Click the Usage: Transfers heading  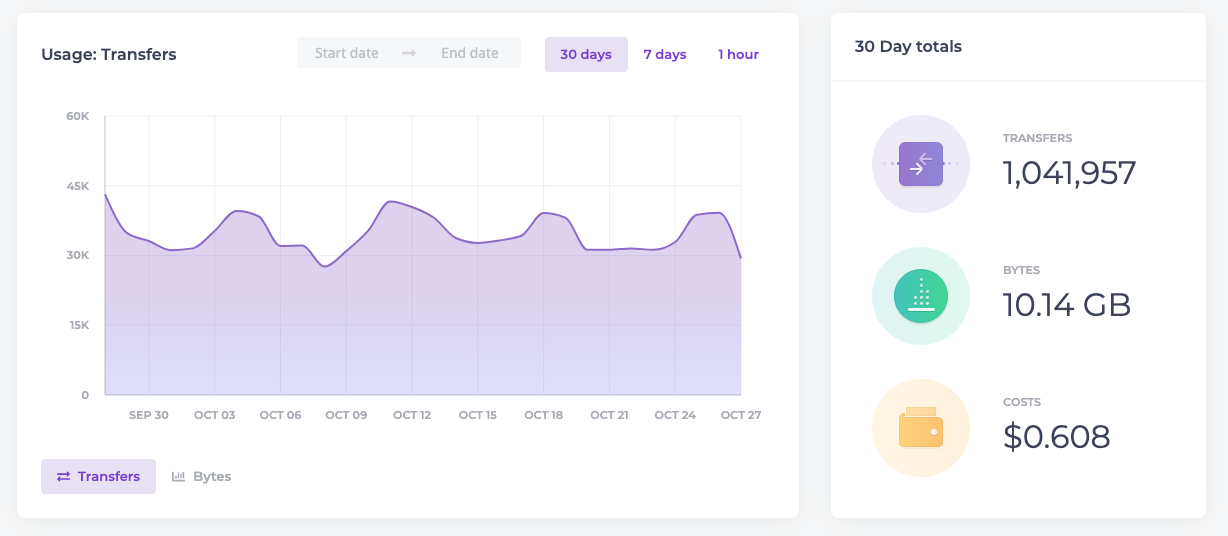coord(109,55)
